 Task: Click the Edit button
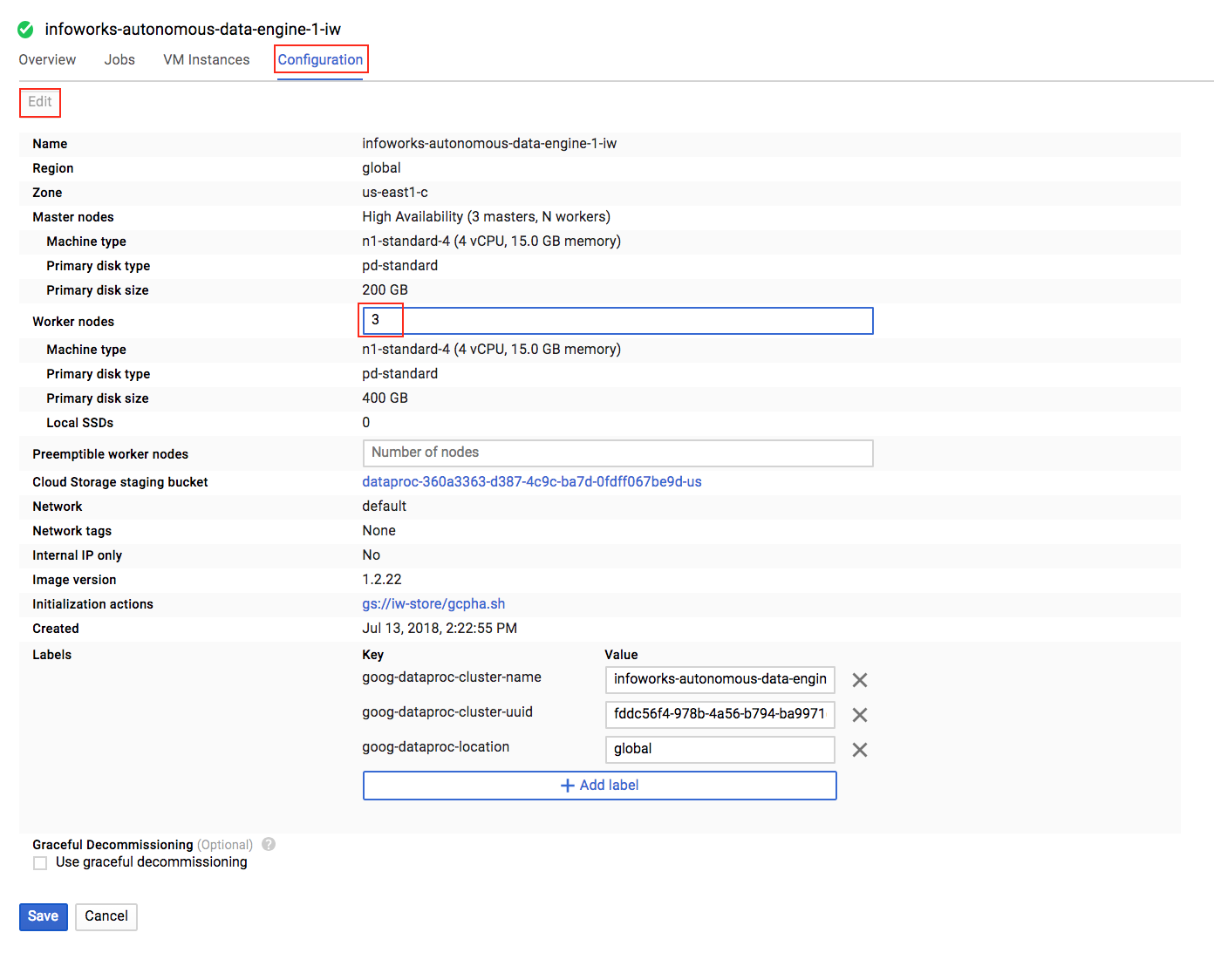pos(40,102)
